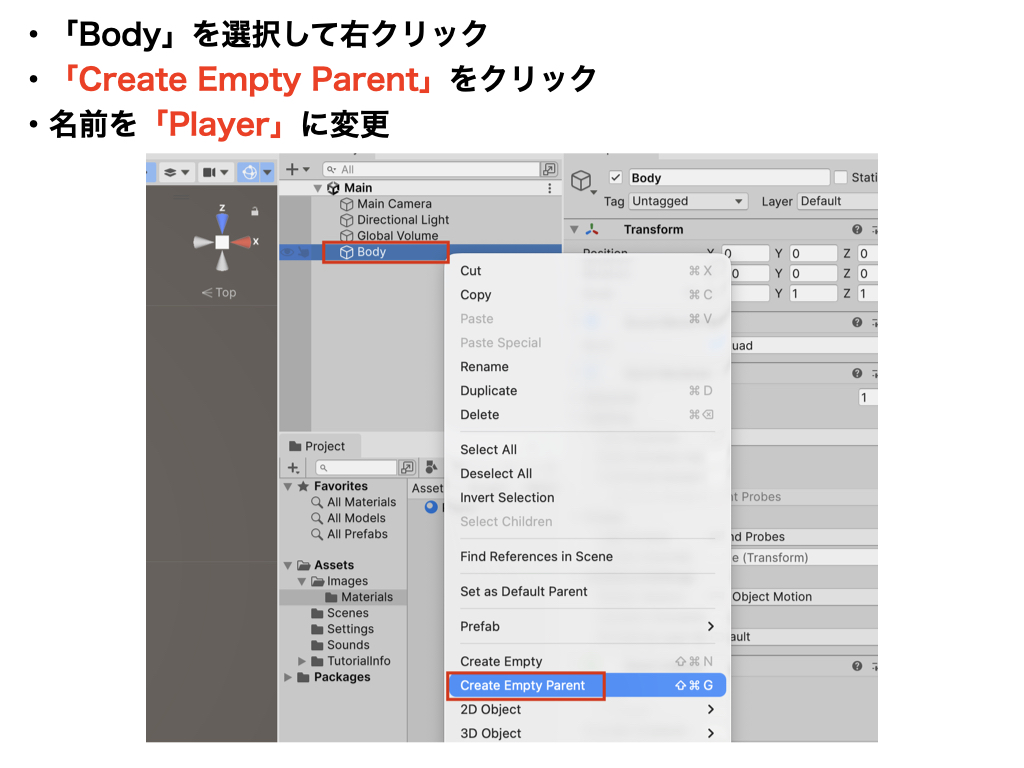The image size is (1024, 768).
Task: Expand the TutorialInfo folder
Action: click(x=302, y=662)
